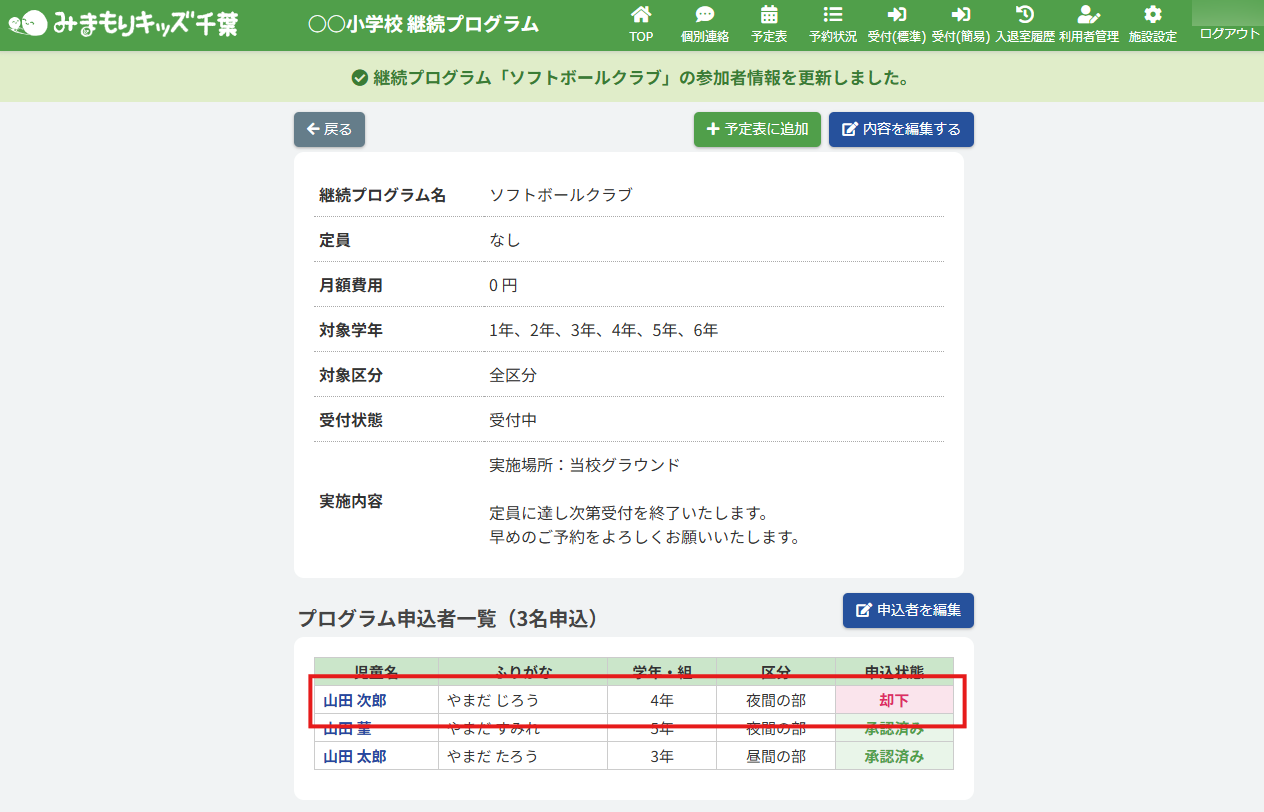
Task: Click the 予定表に追加 button
Action: coord(757,129)
